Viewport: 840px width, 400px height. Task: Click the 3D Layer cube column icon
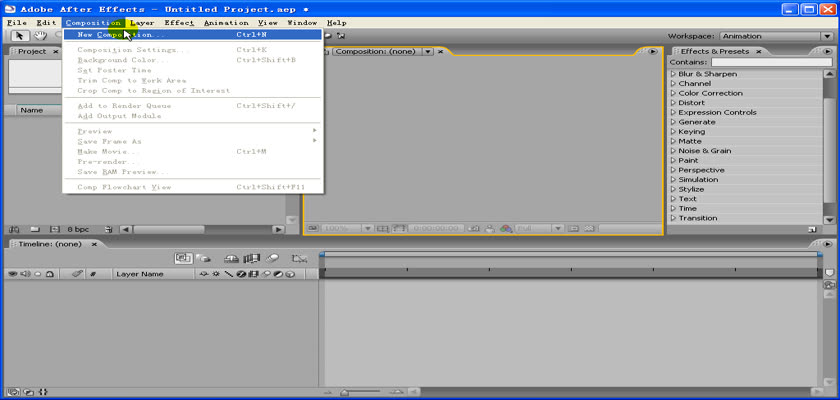pos(290,274)
